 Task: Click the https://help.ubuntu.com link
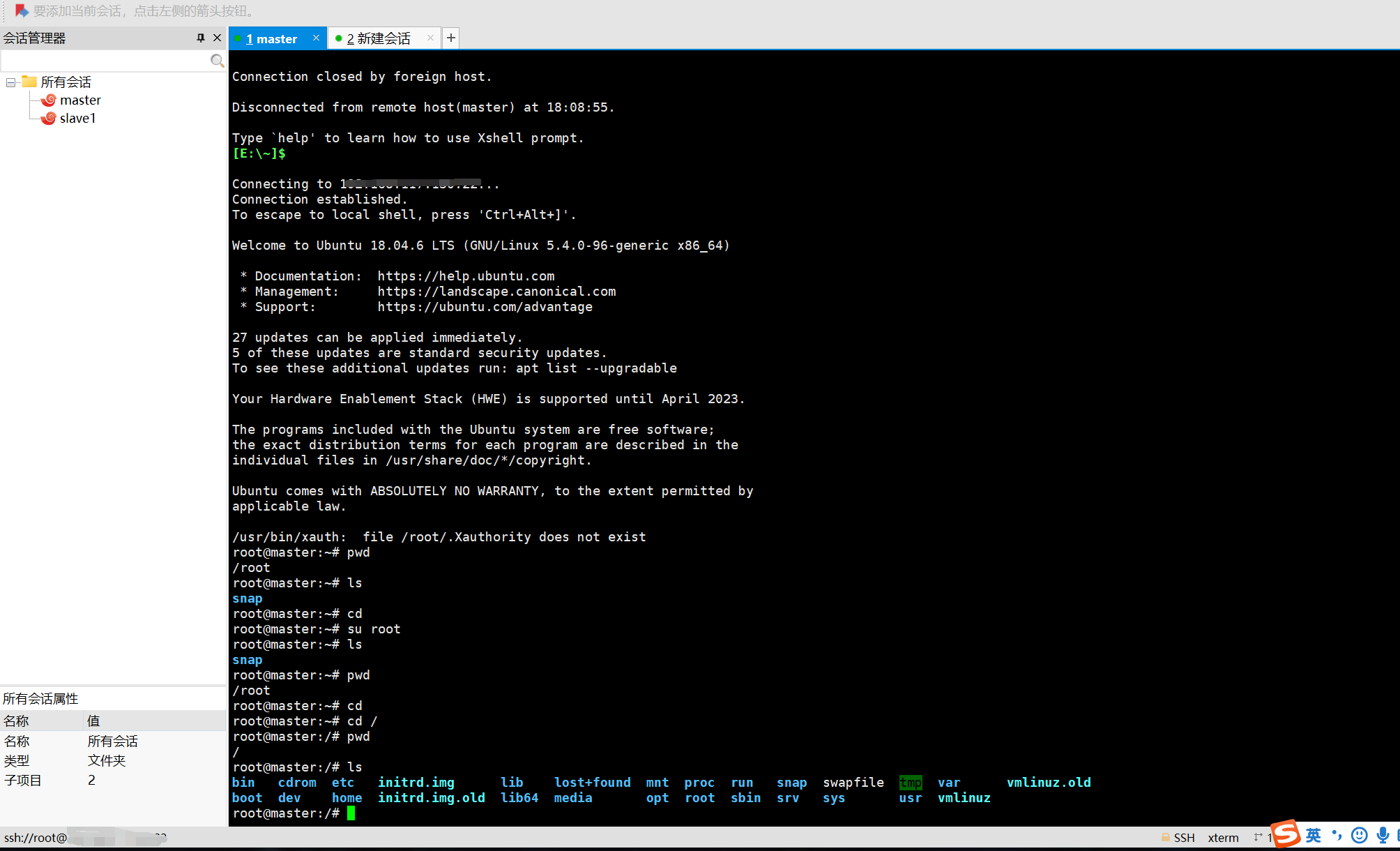tap(466, 276)
